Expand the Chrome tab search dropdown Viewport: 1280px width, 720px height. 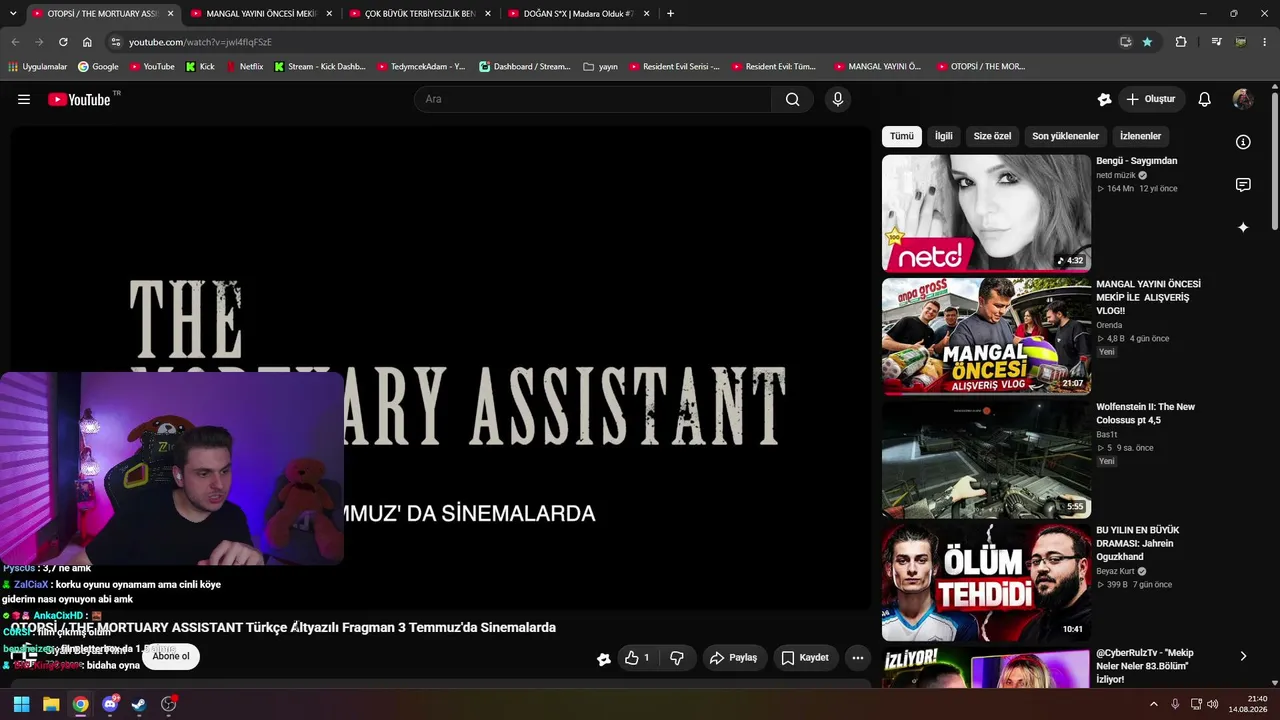point(14,14)
